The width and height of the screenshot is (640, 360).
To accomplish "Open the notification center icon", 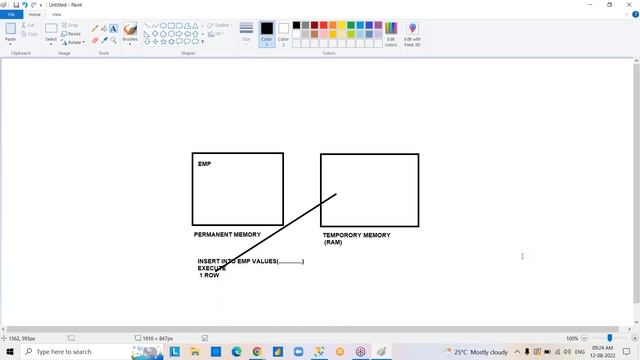I will pos(627,351).
